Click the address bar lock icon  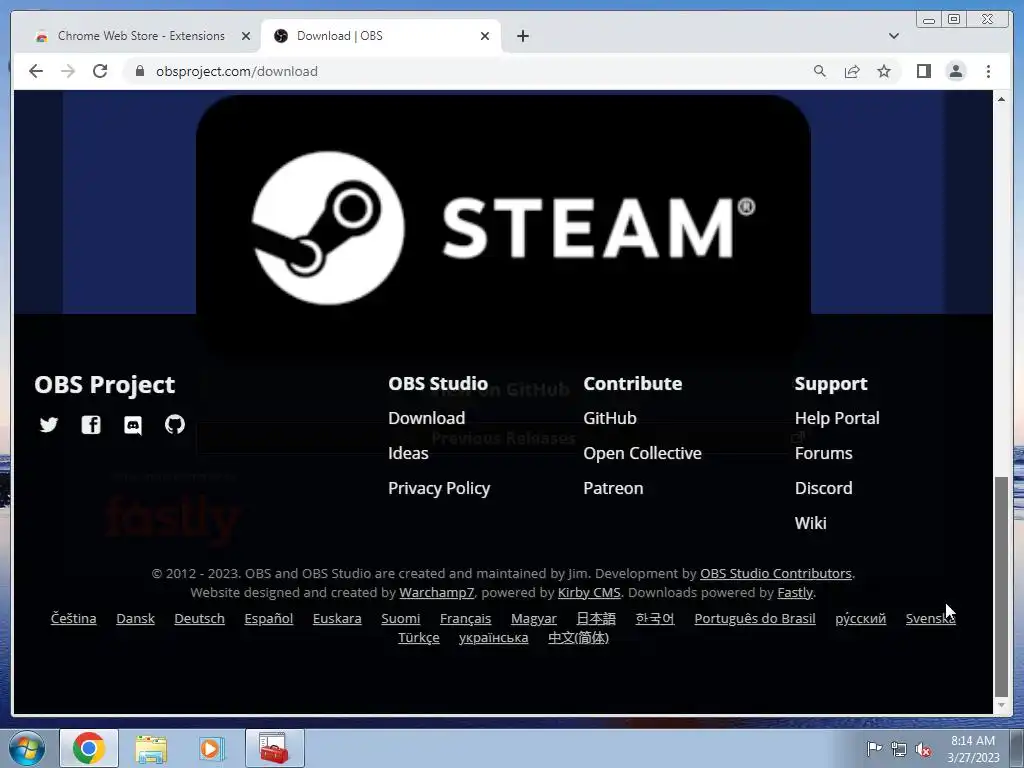click(139, 71)
